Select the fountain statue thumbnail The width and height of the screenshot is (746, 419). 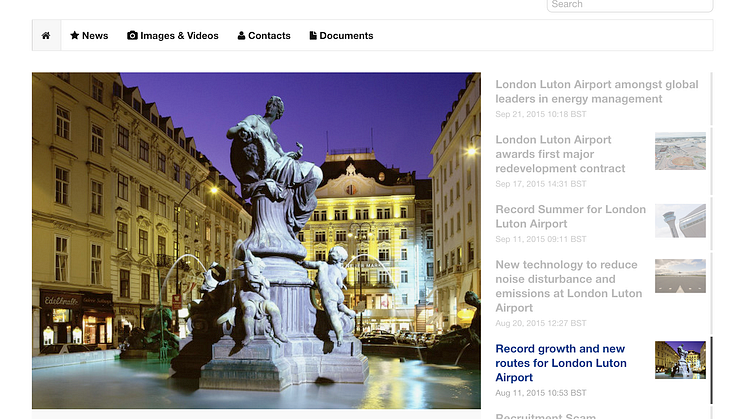pos(680,360)
